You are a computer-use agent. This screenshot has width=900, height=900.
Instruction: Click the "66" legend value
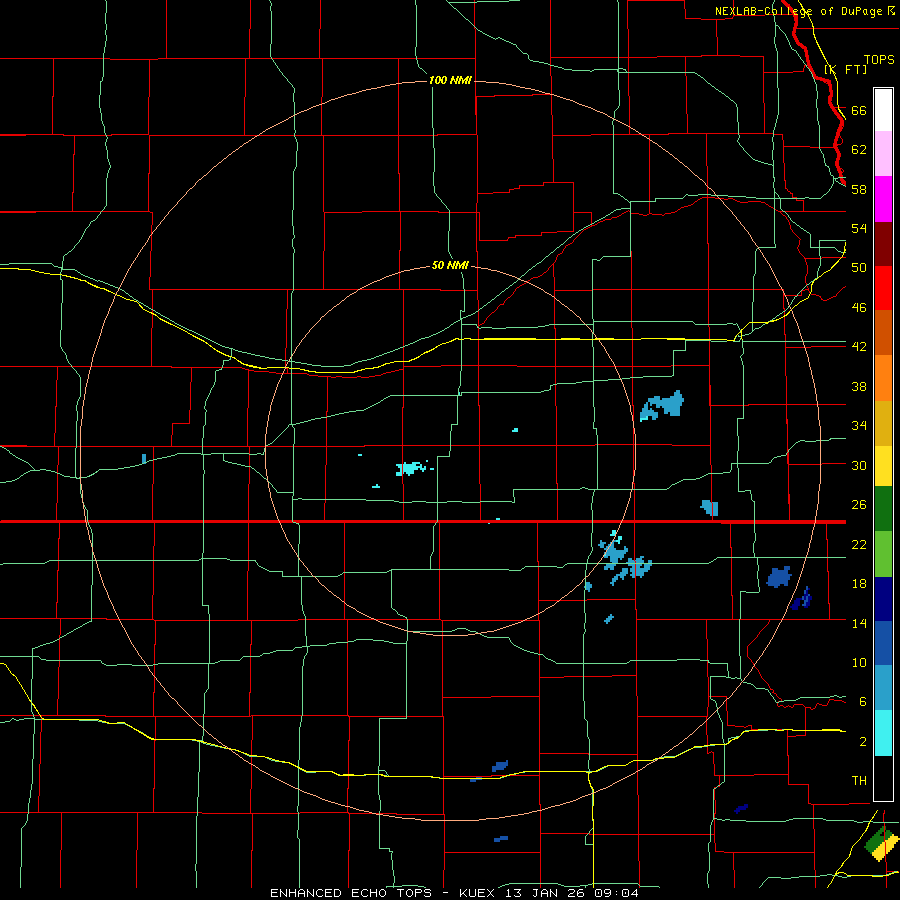(x=859, y=110)
